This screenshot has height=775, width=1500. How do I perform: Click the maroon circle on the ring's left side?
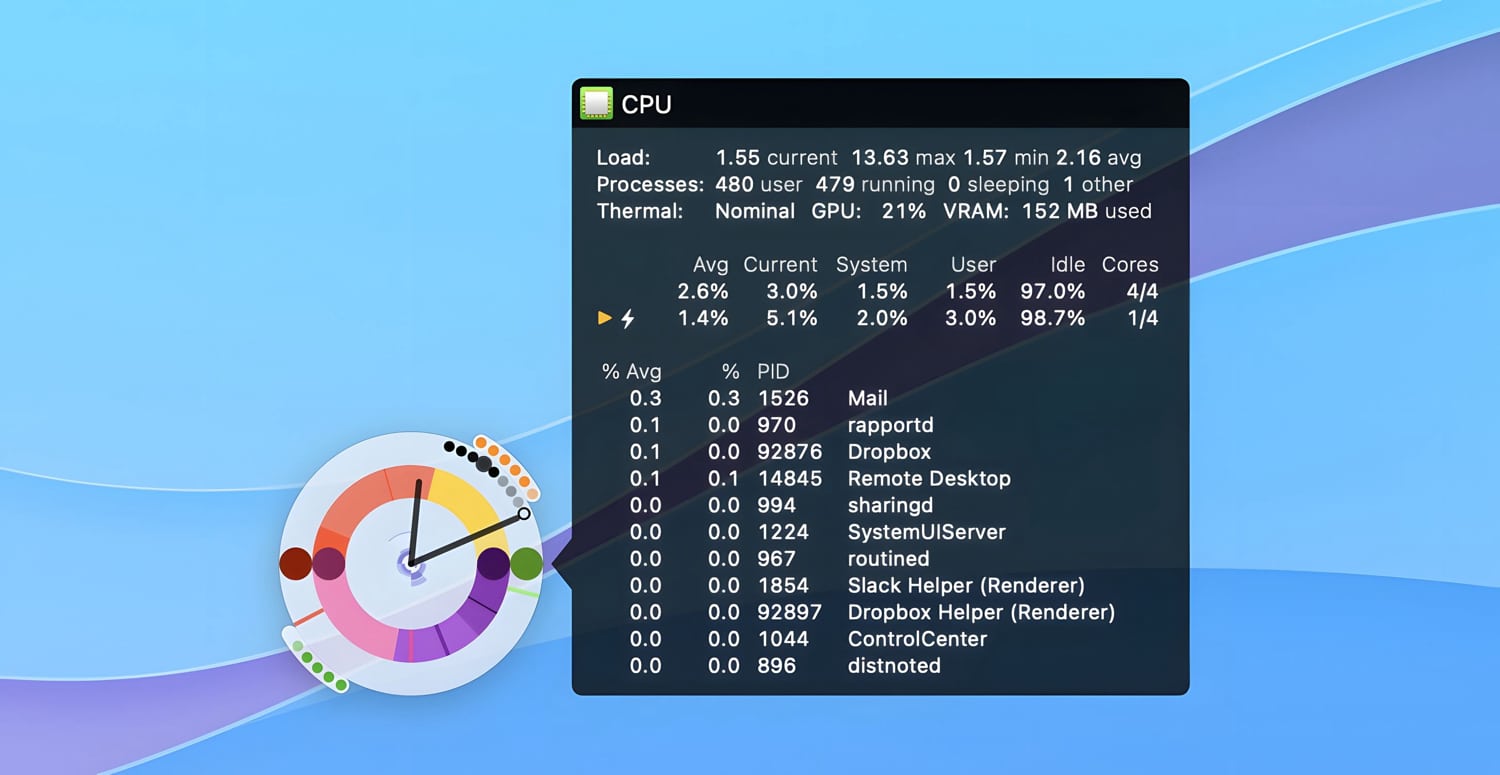tap(329, 563)
